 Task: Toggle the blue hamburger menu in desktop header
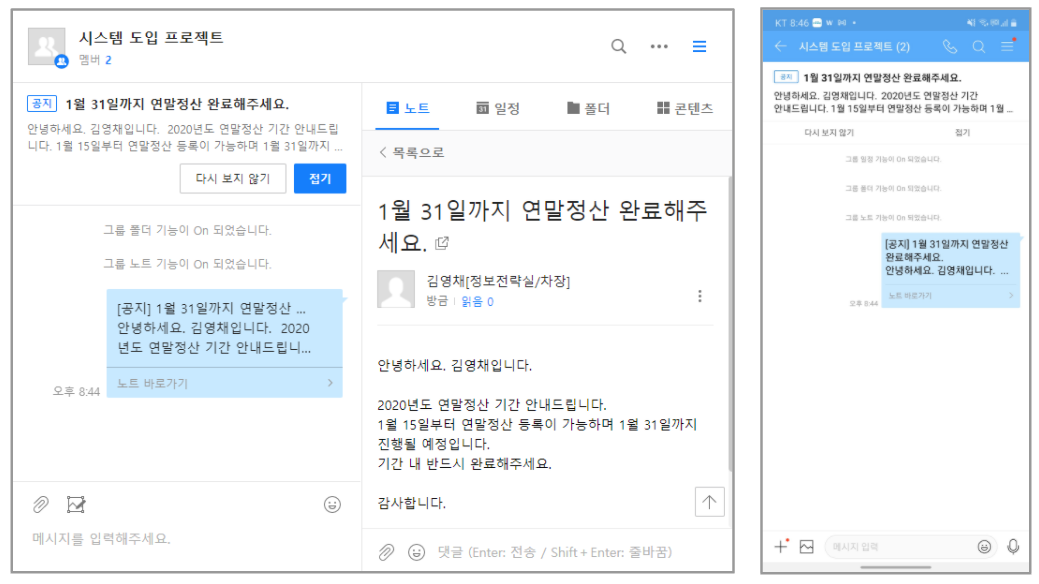tap(699, 46)
